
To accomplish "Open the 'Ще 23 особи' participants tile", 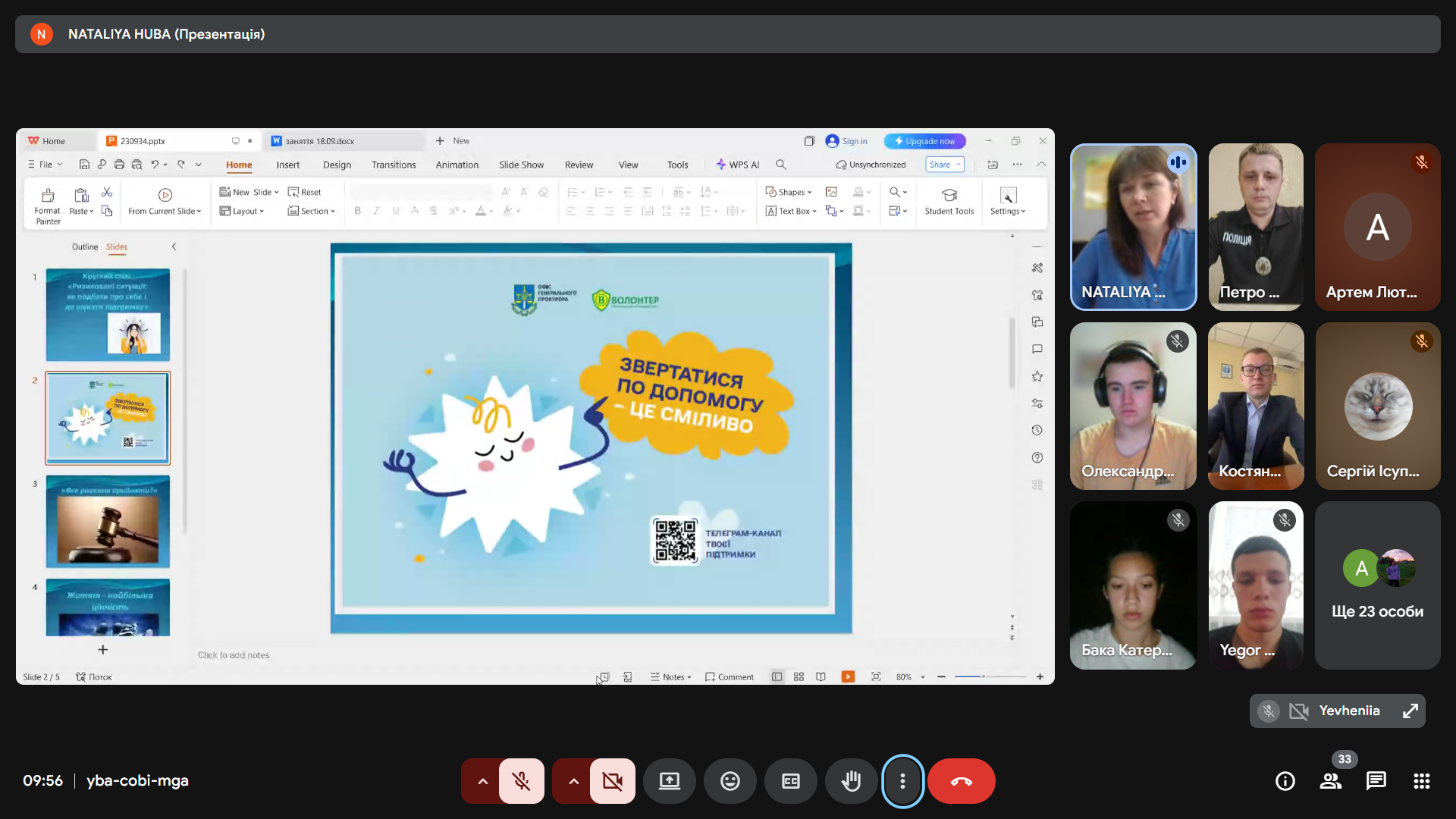I will [x=1377, y=585].
